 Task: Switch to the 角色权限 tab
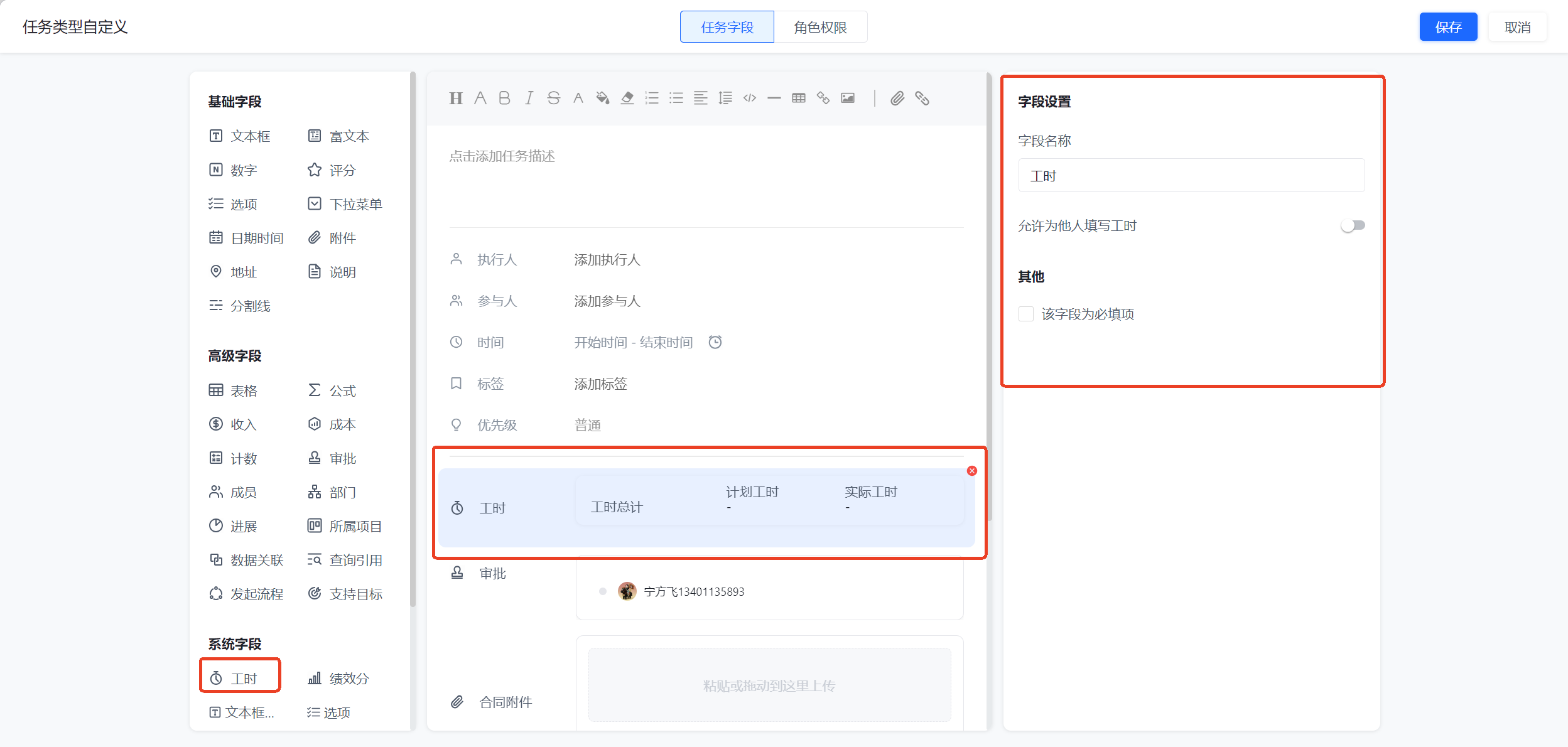821,27
